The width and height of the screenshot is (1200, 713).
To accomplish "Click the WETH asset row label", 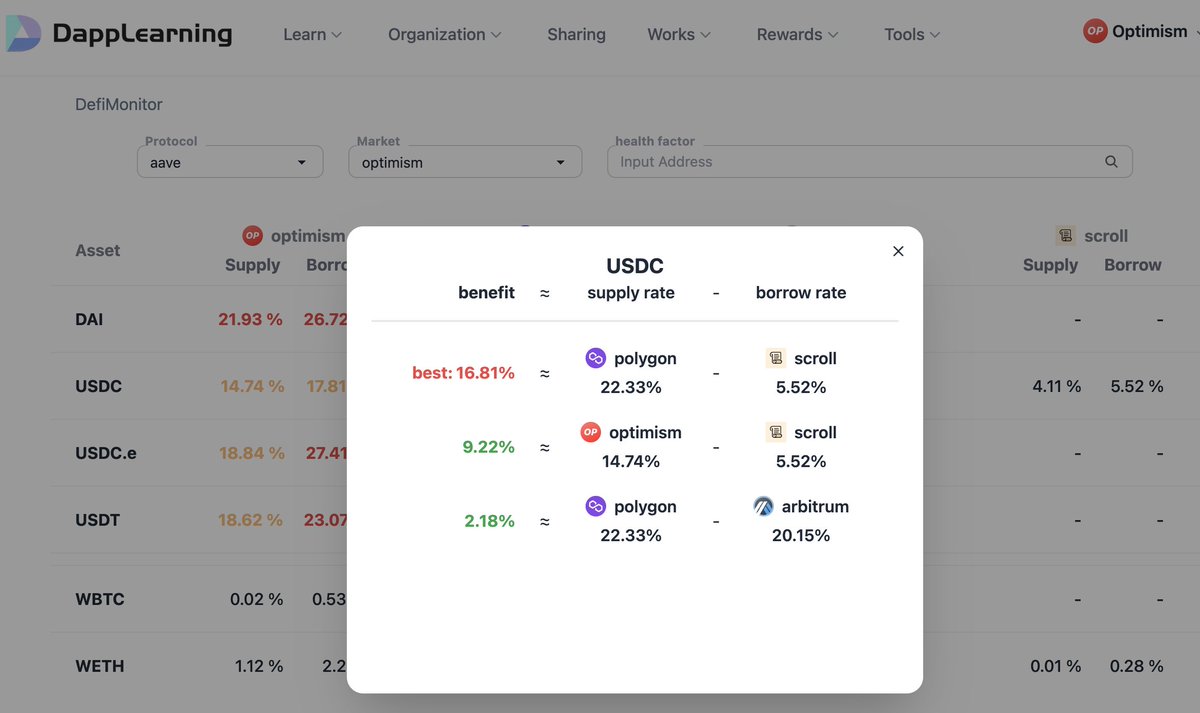I will [100, 666].
